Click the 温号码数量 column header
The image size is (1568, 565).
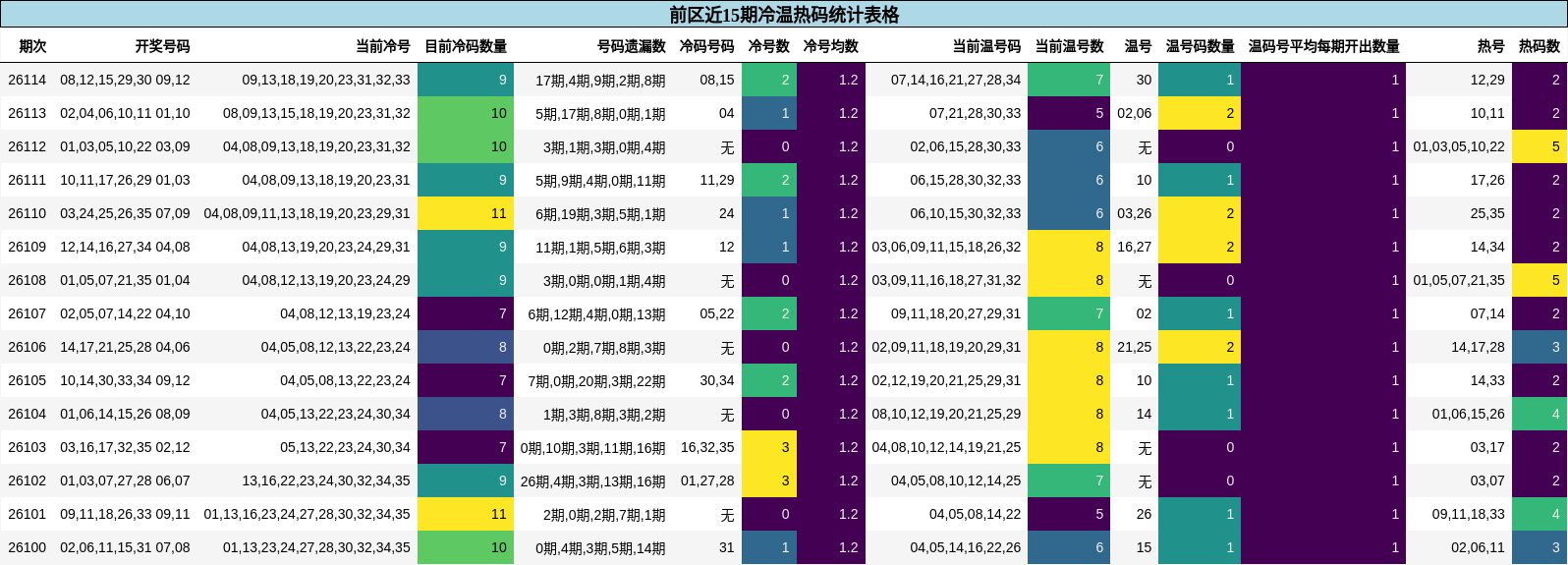click(1200, 46)
